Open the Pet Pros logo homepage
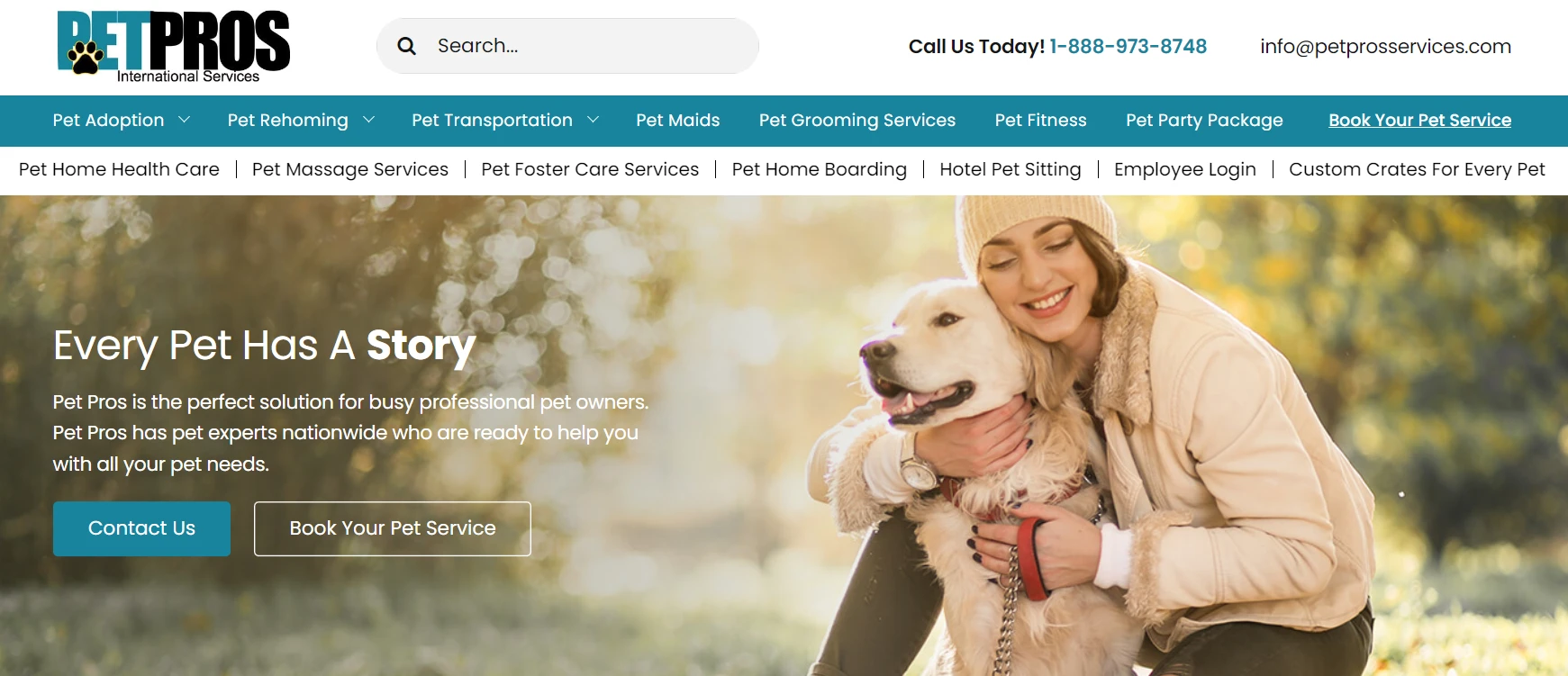This screenshot has width=1568, height=676. pyautogui.click(x=174, y=47)
